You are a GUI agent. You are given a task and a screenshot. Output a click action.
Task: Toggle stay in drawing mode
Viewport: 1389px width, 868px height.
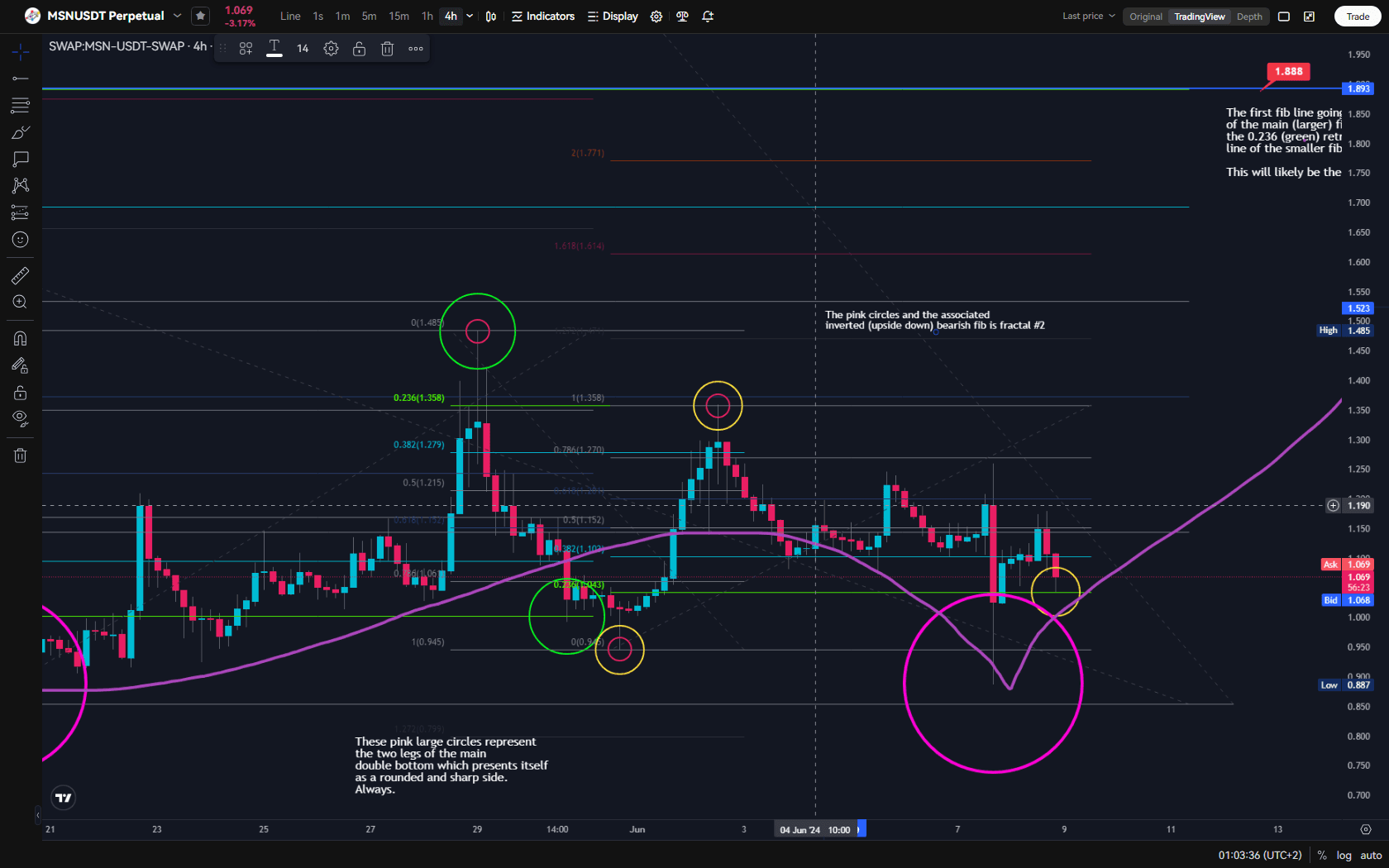[21, 365]
